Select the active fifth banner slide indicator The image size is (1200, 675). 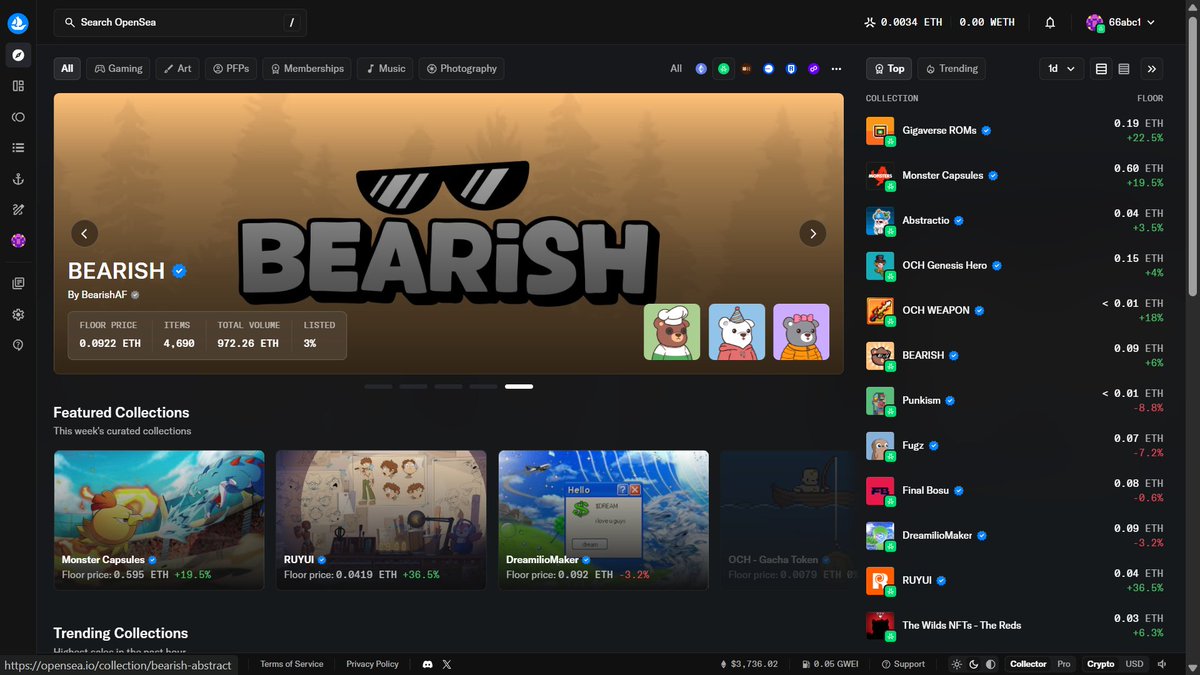[519, 386]
